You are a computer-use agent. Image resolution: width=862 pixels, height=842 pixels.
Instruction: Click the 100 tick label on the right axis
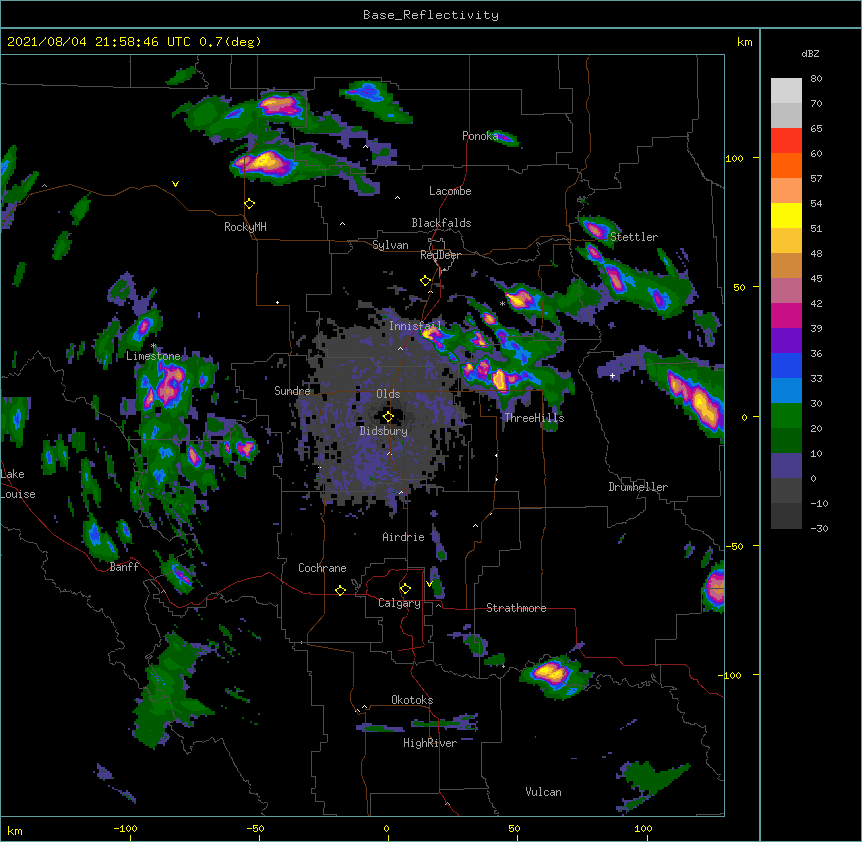[734, 158]
